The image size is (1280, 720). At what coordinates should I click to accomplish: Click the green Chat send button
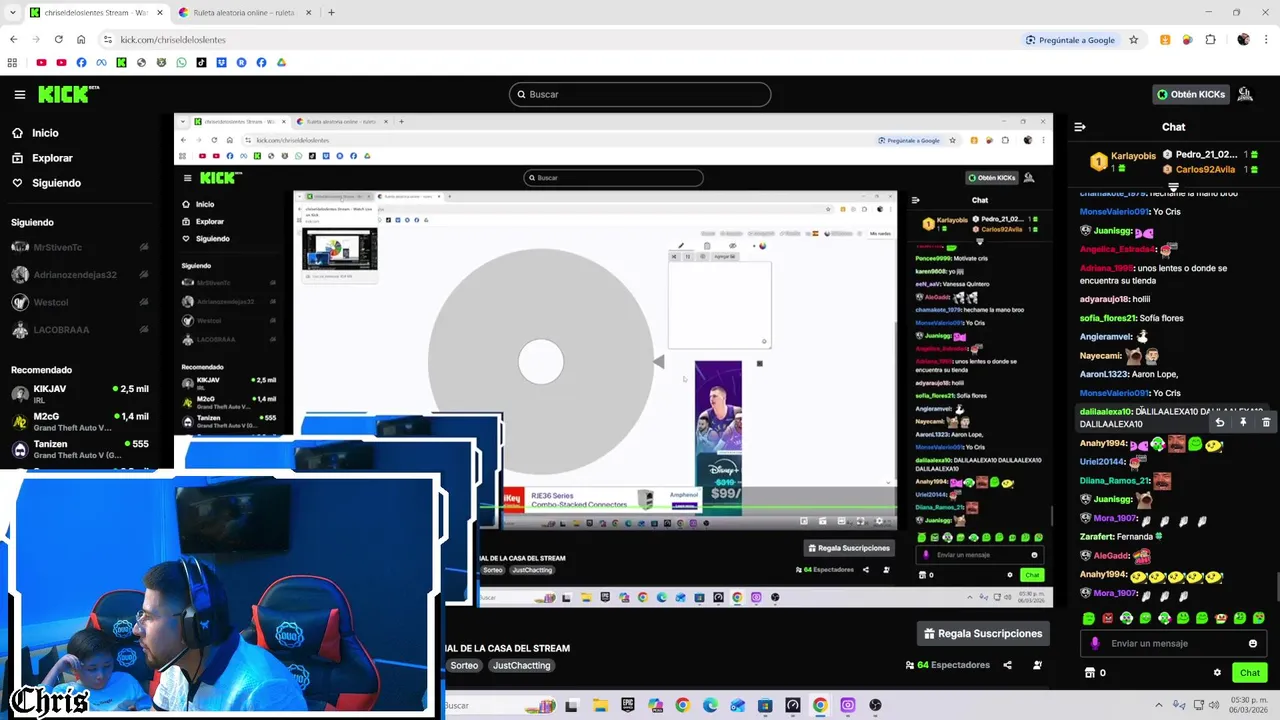point(1249,673)
